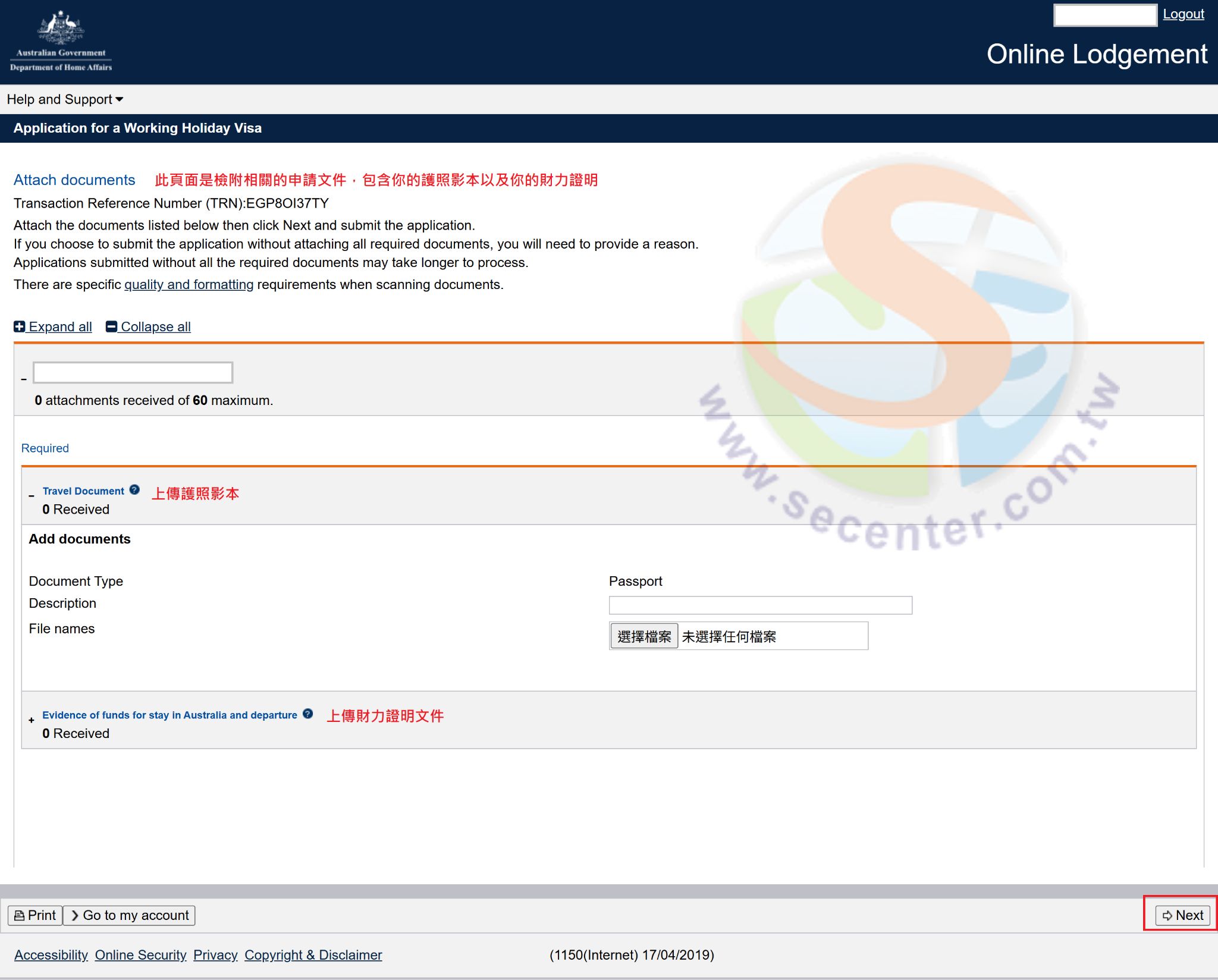The height and width of the screenshot is (980, 1218).
Task: Click the Print button
Action: 35,915
